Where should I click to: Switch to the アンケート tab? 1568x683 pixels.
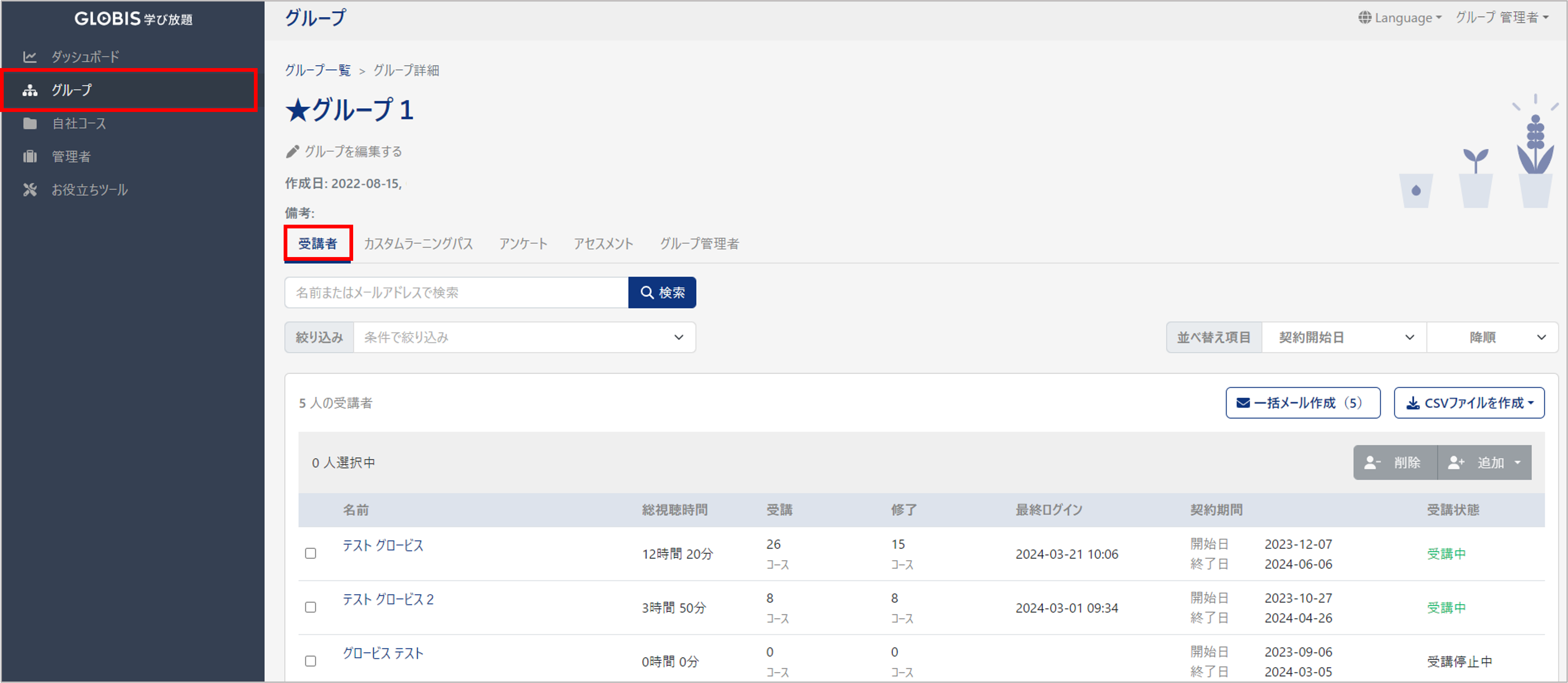click(x=523, y=244)
